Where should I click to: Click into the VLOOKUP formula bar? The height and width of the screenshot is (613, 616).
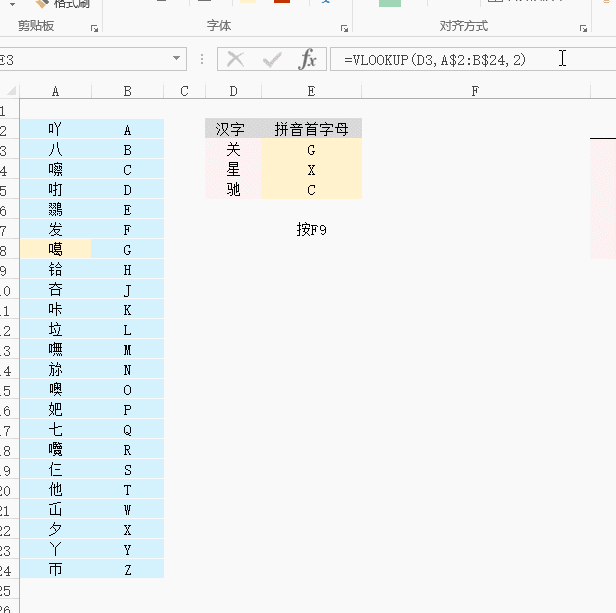[473, 59]
